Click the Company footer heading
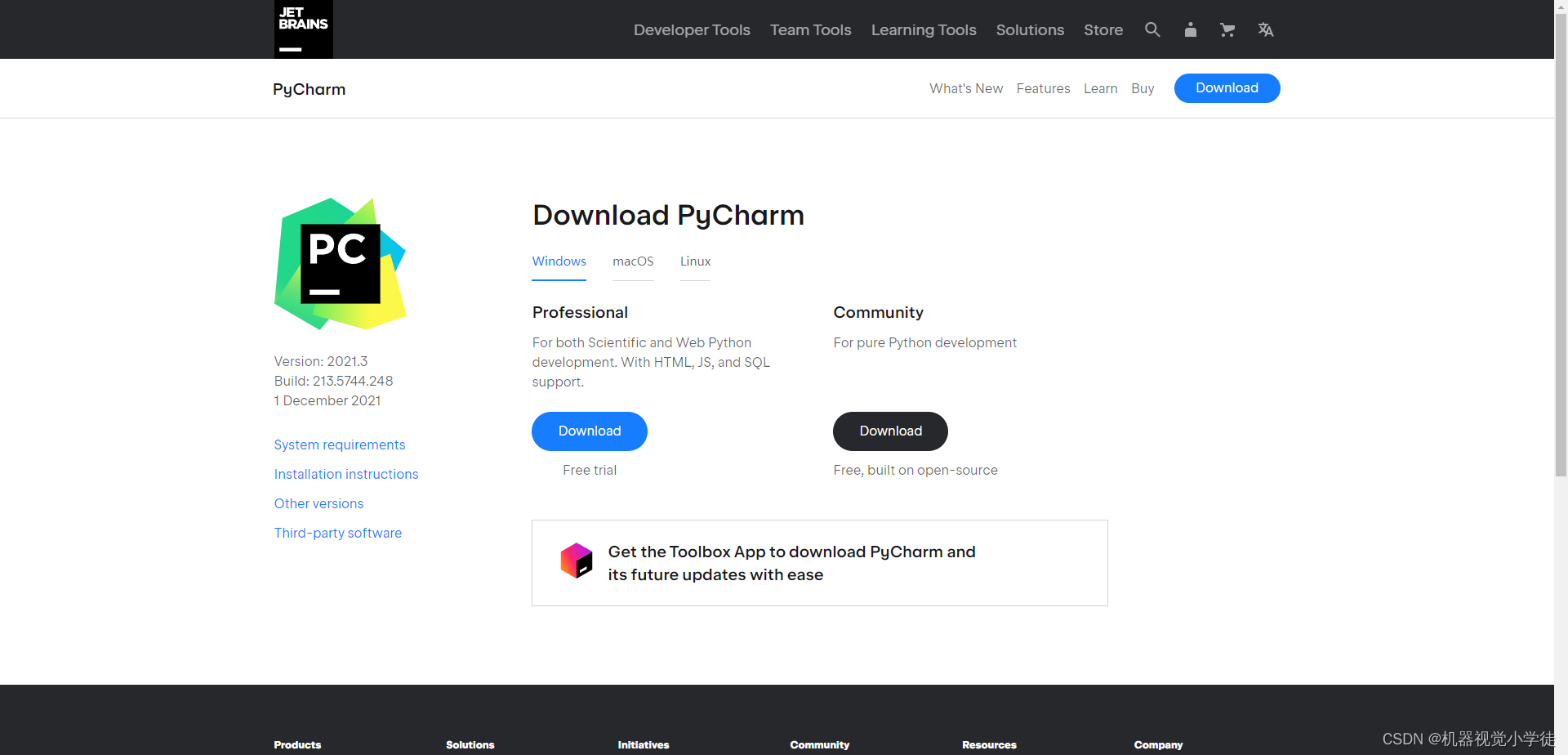The height and width of the screenshot is (755, 1568). click(x=1158, y=745)
